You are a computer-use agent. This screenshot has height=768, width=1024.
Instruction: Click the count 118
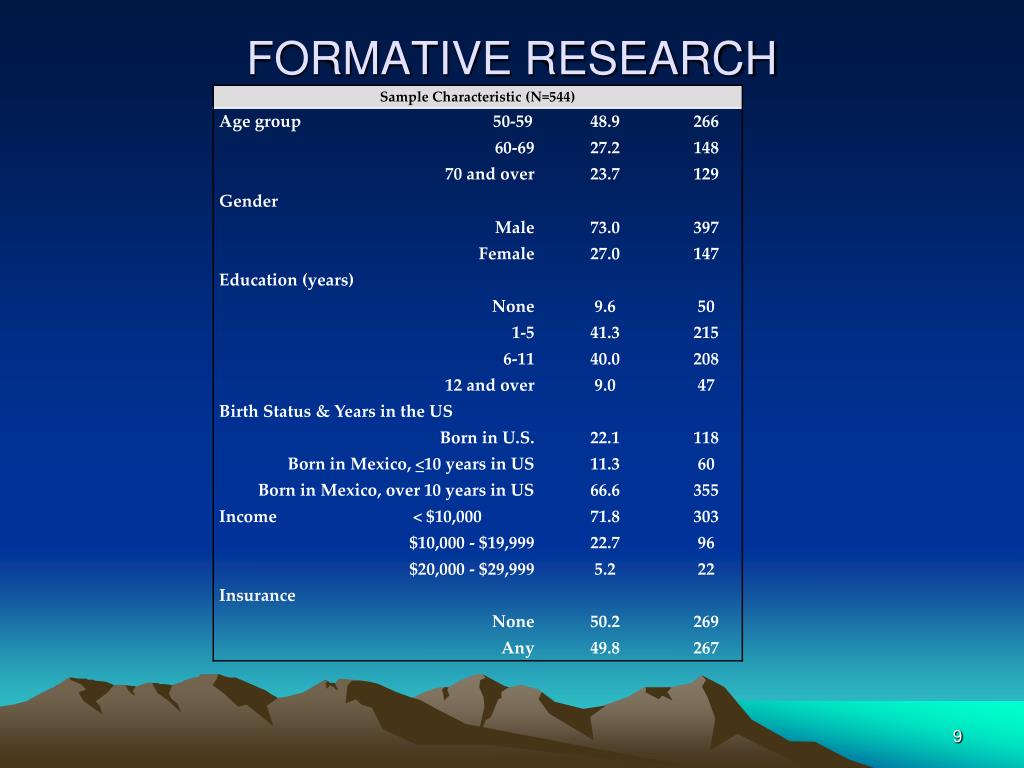[706, 438]
